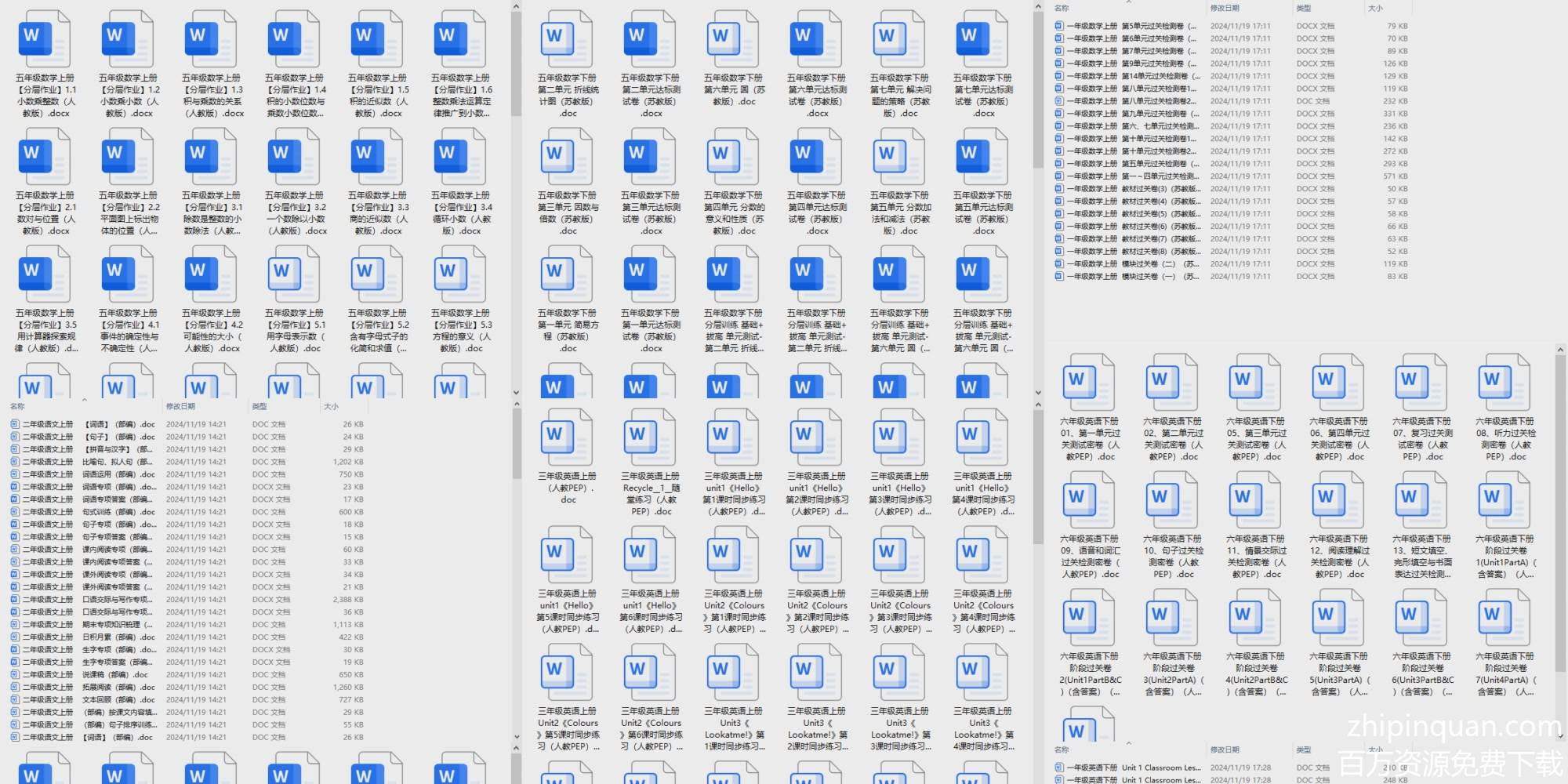
Task: Click scroll-up arrow of 五年级数学上册 icon pane
Action: [516, 6]
